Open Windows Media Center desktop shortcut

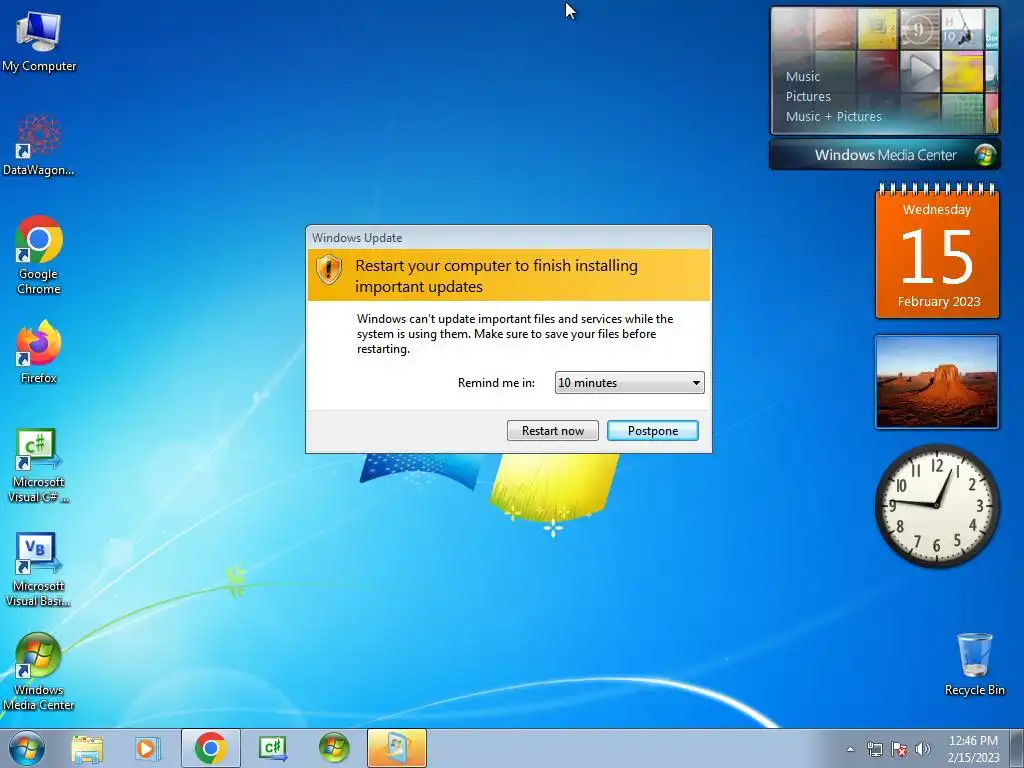(x=38, y=671)
